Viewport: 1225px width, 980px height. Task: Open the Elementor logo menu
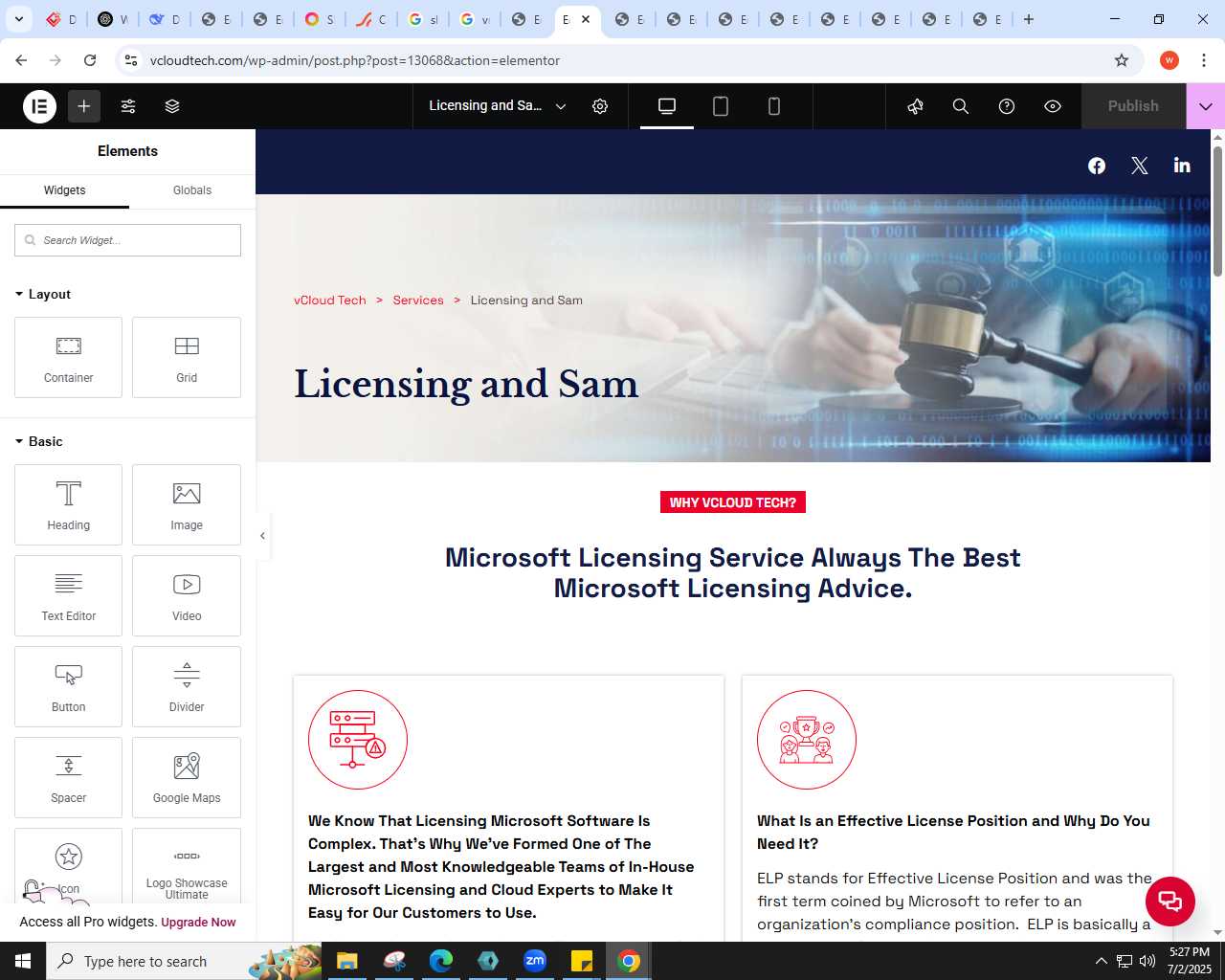click(x=40, y=106)
